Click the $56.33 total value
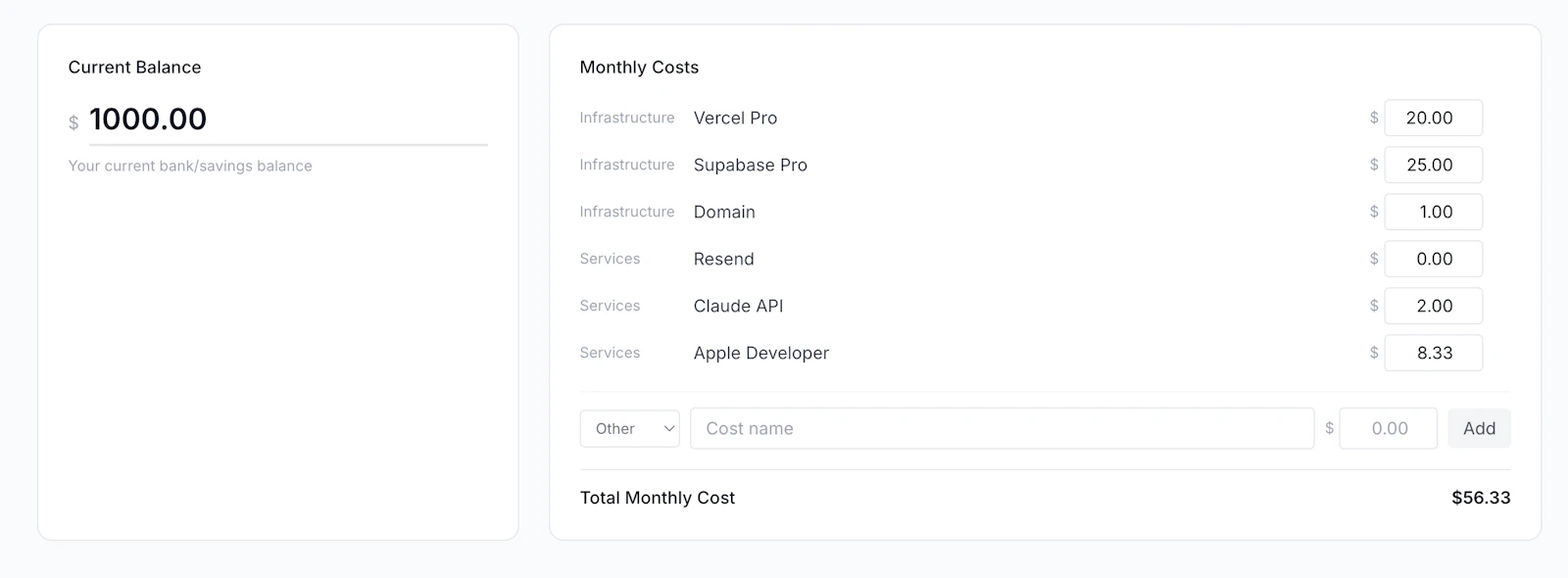The width and height of the screenshot is (1568, 578). (1481, 498)
